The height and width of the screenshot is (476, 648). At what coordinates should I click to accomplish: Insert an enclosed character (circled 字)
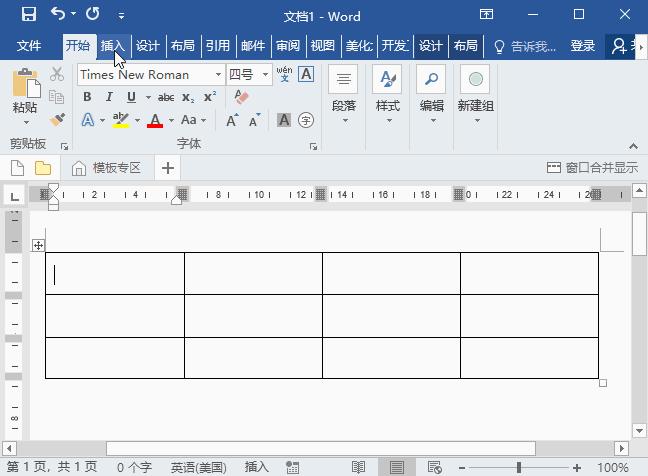coord(306,120)
